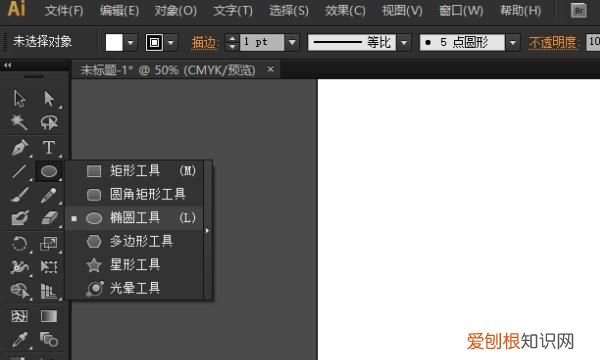Choose 多边形工具 from flyout
Screen dimensions: 600x360
tap(135, 241)
